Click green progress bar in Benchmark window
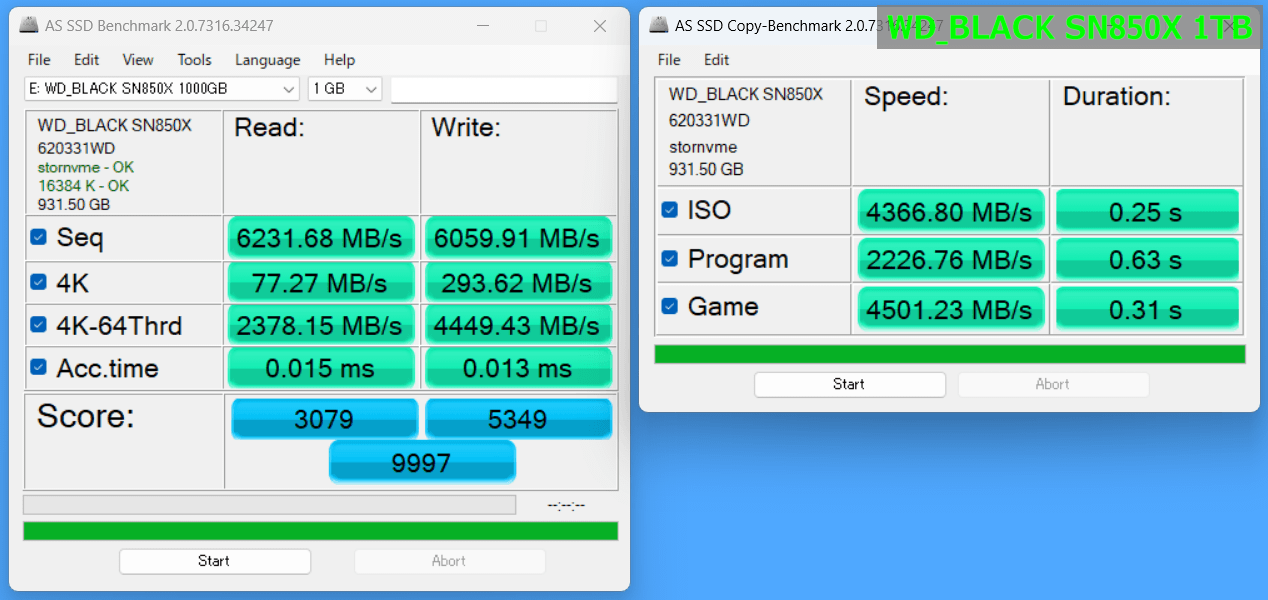Screen dimensions: 1268x600 pos(320,531)
